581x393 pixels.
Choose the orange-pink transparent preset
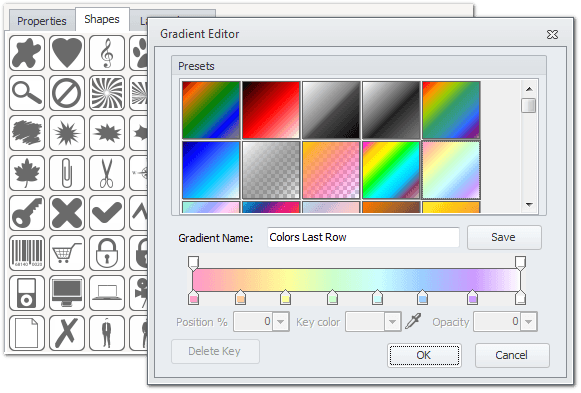point(331,170)
